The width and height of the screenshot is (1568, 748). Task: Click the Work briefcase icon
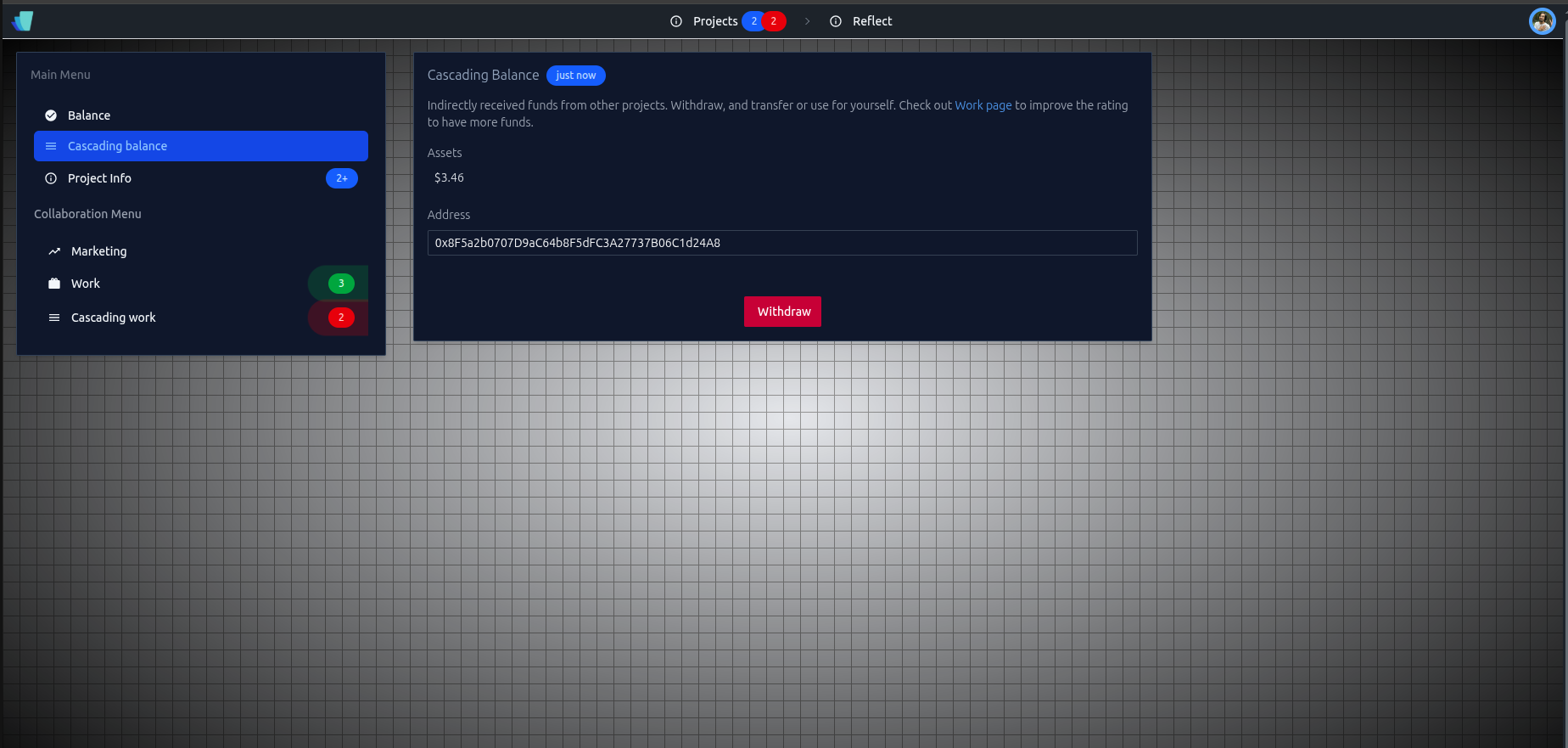[54, 284]
